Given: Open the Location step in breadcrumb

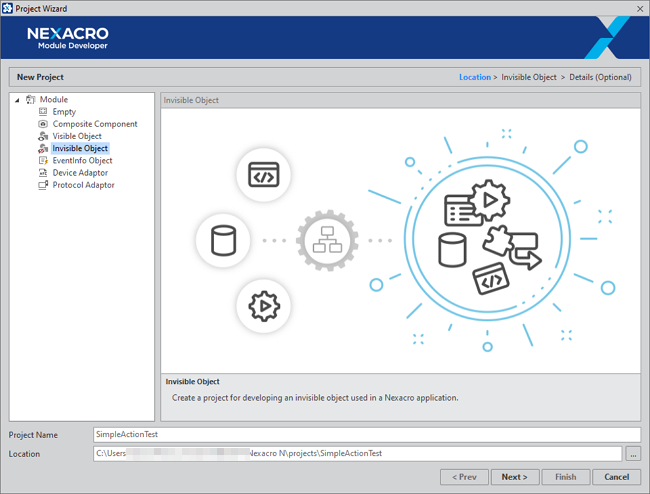Looking at the screenshot, I should [x=474, y=77].
